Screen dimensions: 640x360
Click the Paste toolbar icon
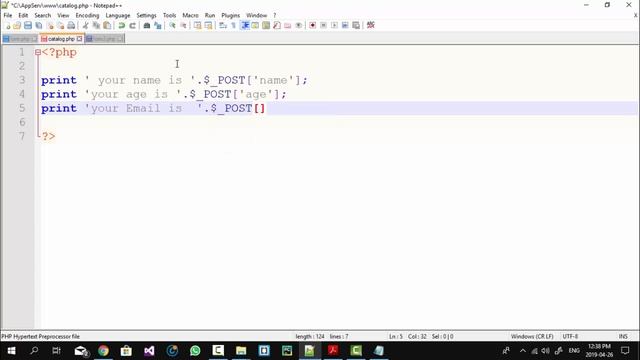pos(107,25)
